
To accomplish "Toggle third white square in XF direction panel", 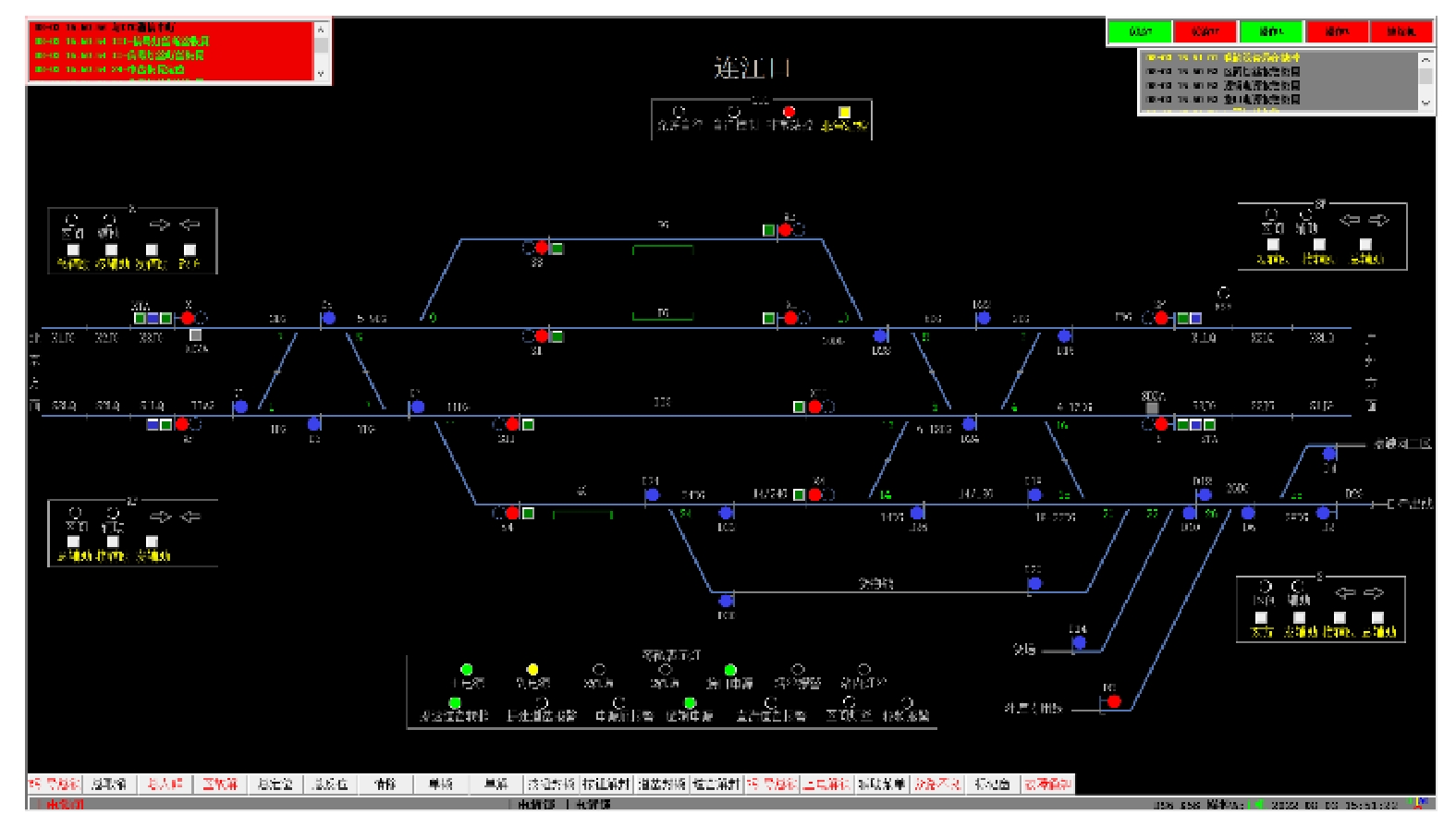I will 152,541.
